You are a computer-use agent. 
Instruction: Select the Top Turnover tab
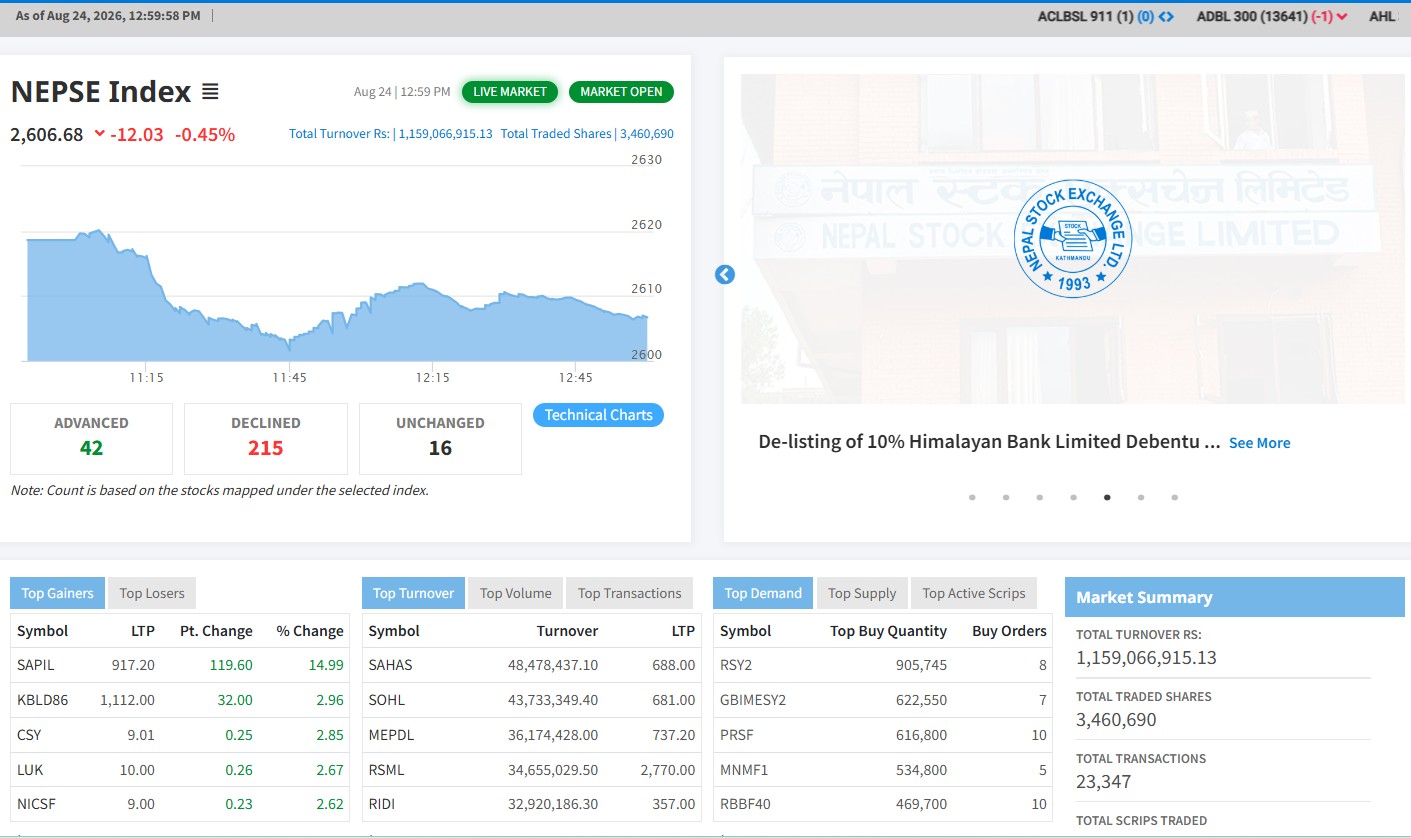[x=413, y=593]
